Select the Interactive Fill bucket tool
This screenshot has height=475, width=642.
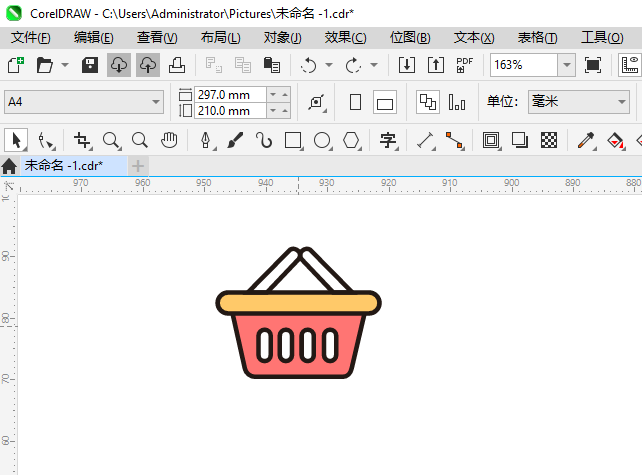coord(615,140)
